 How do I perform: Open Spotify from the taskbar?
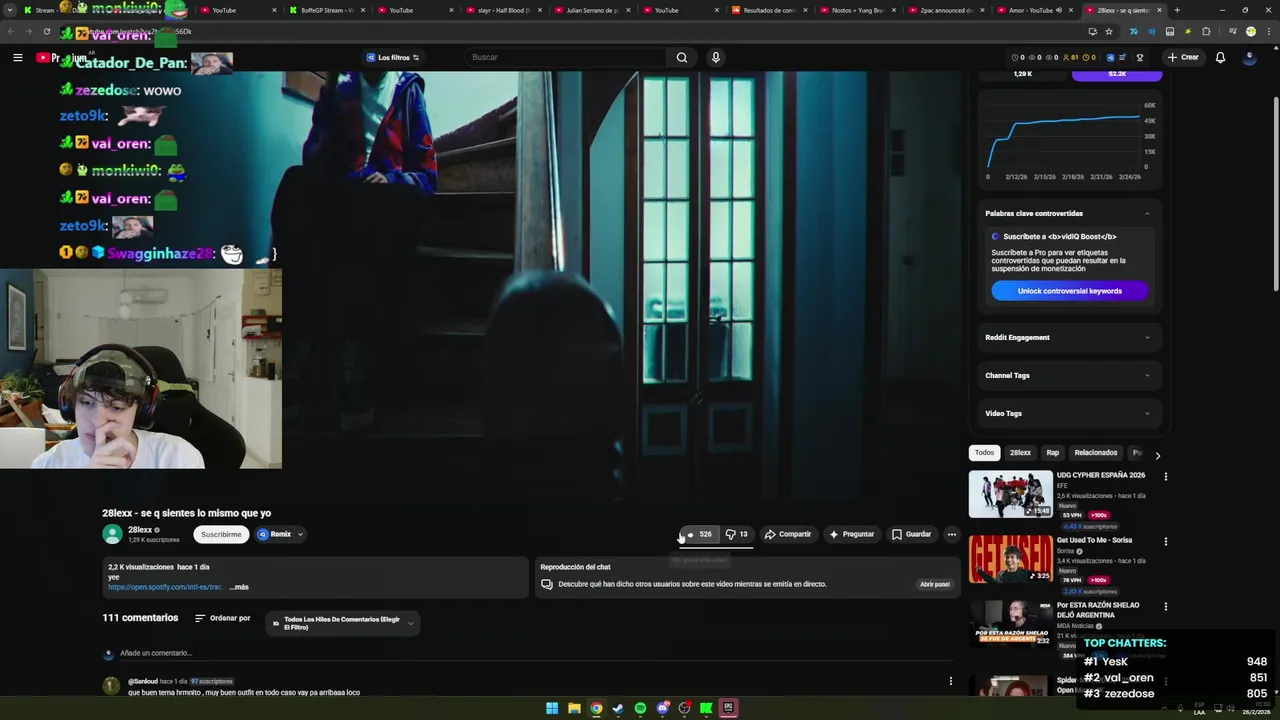[x=640, y=708]
